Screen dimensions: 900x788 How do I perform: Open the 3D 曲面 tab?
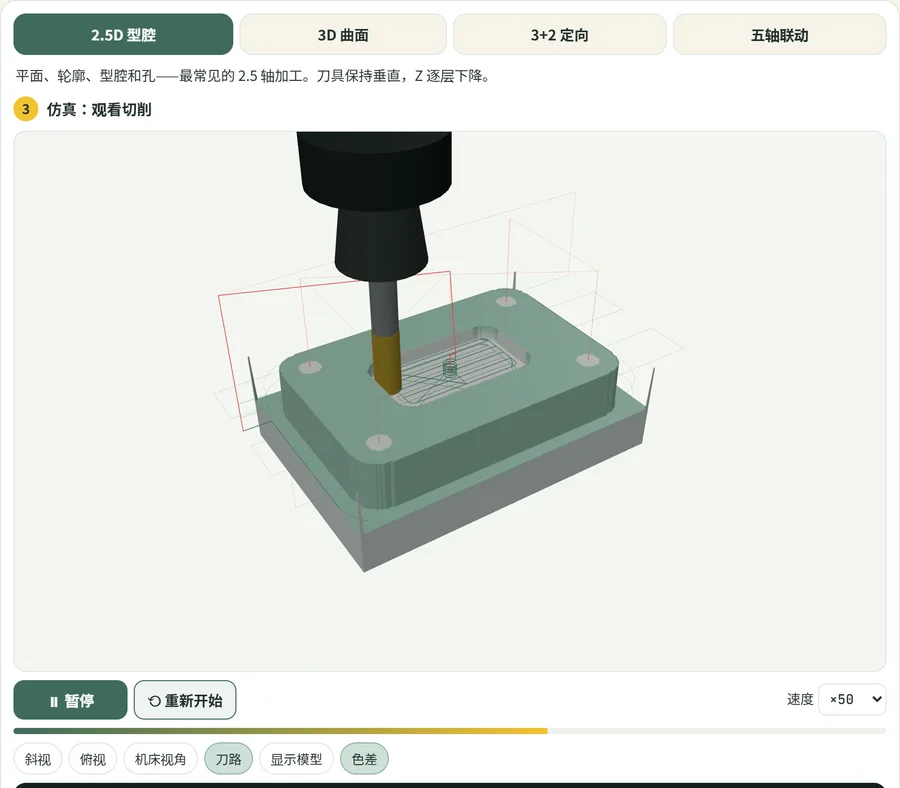tap(343, 34)
